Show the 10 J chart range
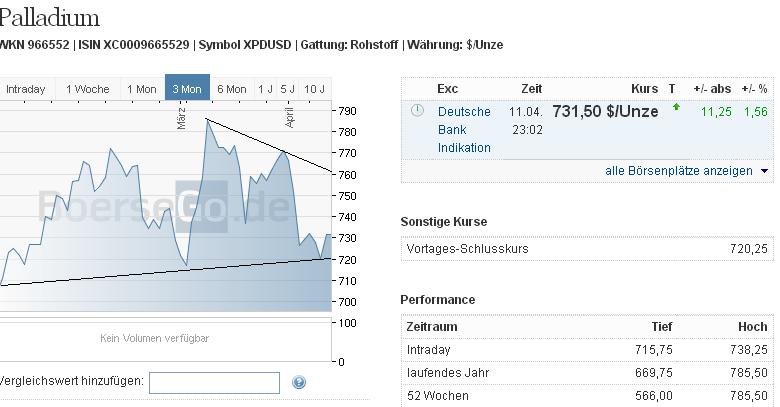780x407 pixels. (315, 89)
